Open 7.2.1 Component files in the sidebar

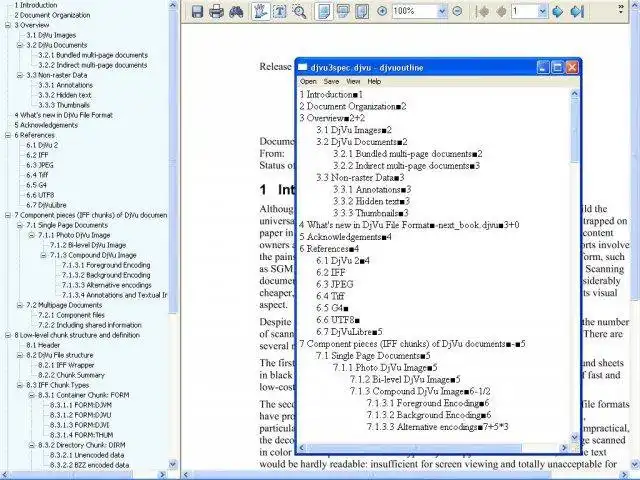coord(71,315)
